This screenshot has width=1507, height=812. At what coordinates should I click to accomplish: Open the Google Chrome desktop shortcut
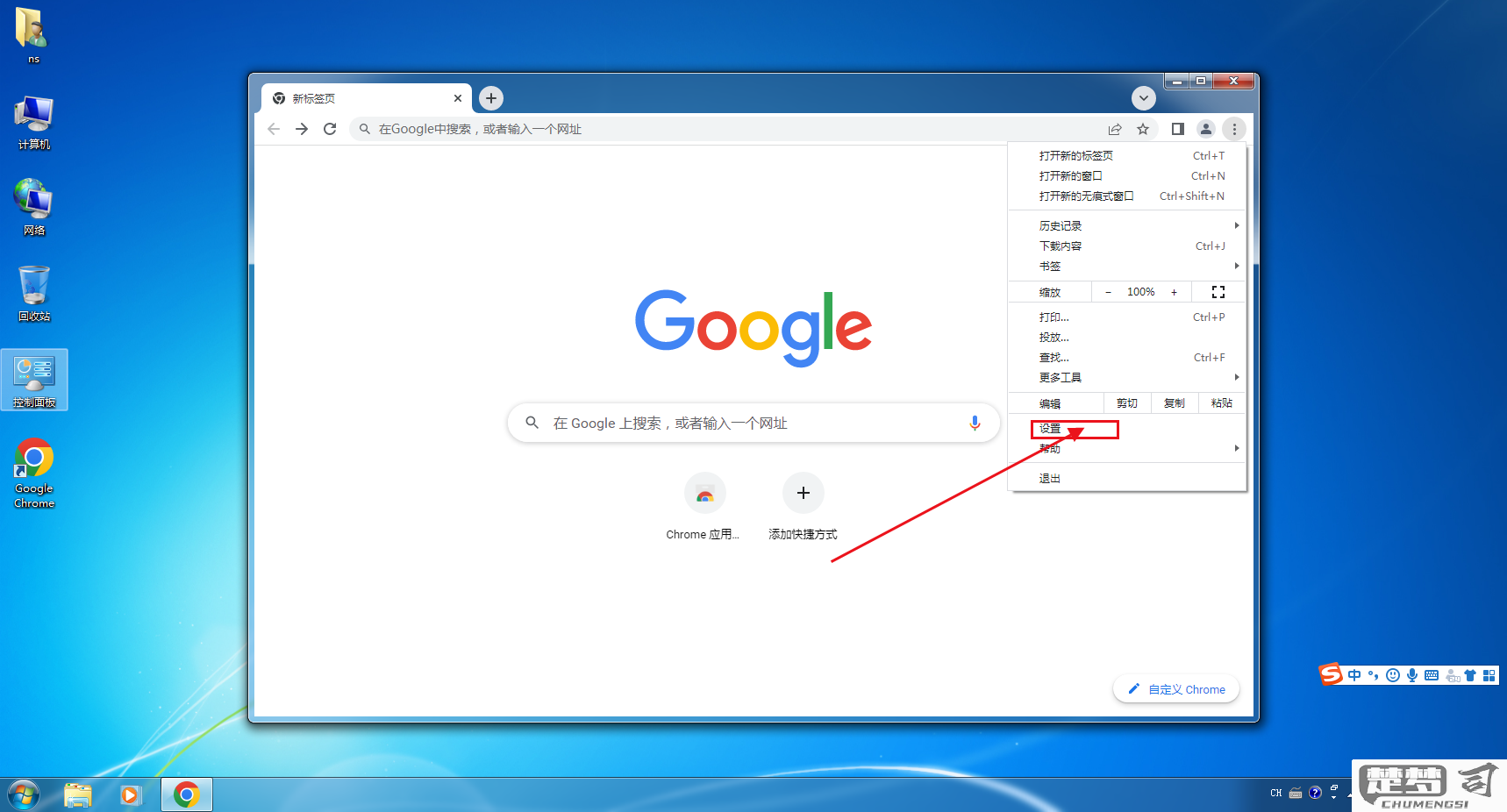point(34,474)
